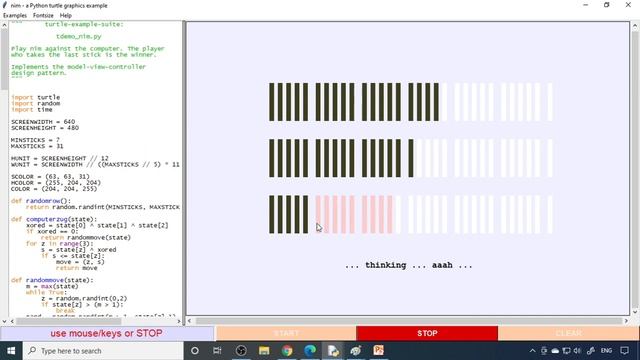
Task: Click the canvas vertical scrollbar thumb
Action: 635,168
